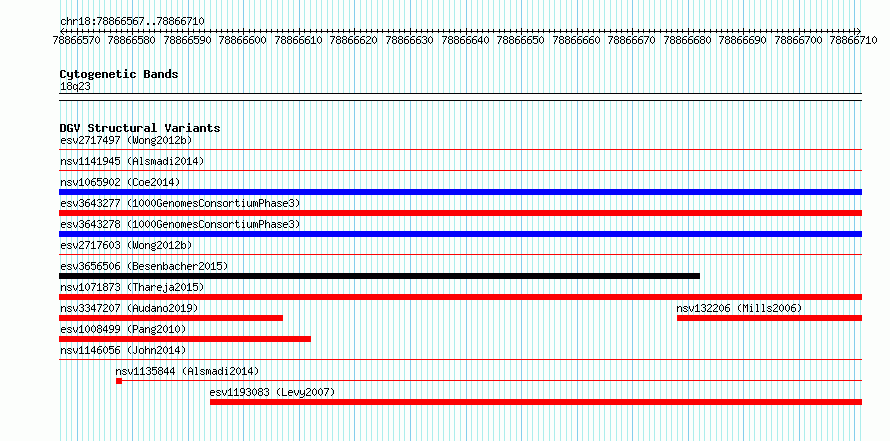
Task: Select the red bar under esv1193083
Action: (536, 402)
